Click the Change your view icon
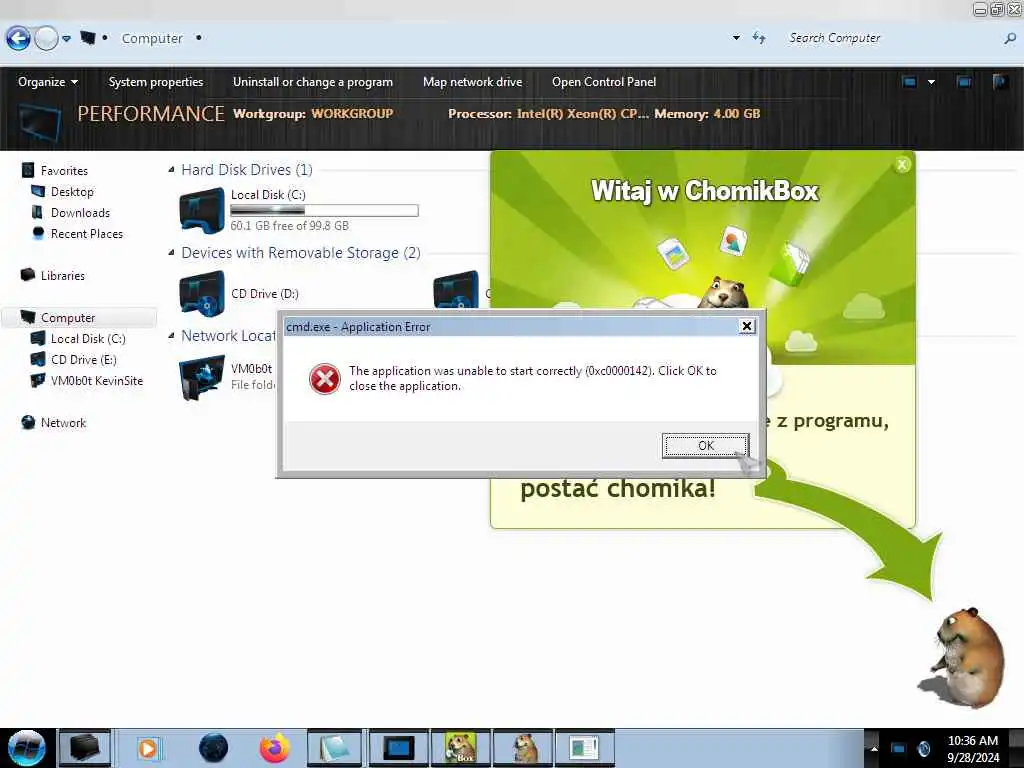Screen dimensions: 1024x768 click(910, 82)
